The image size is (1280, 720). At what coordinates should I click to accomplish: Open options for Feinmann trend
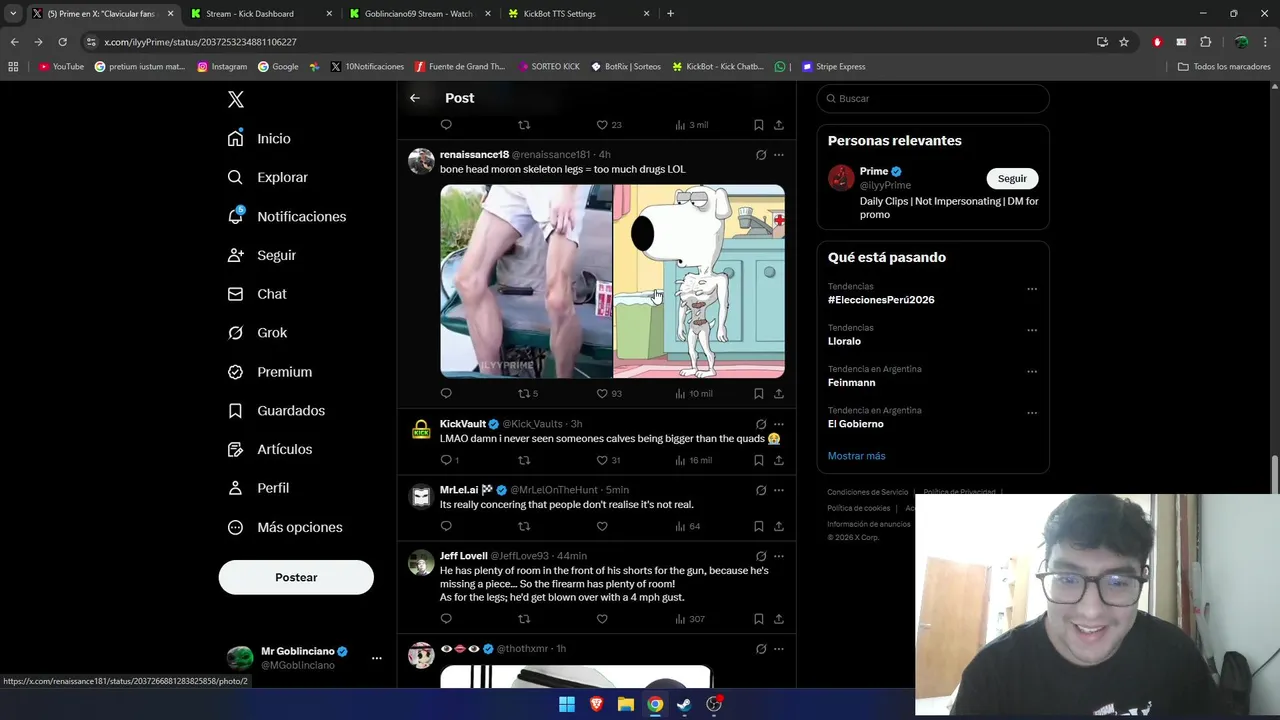click(1032, 371)
